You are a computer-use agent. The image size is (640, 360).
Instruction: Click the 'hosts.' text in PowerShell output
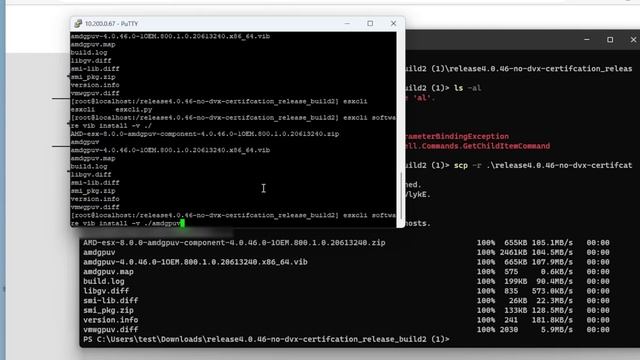point(418,223)
